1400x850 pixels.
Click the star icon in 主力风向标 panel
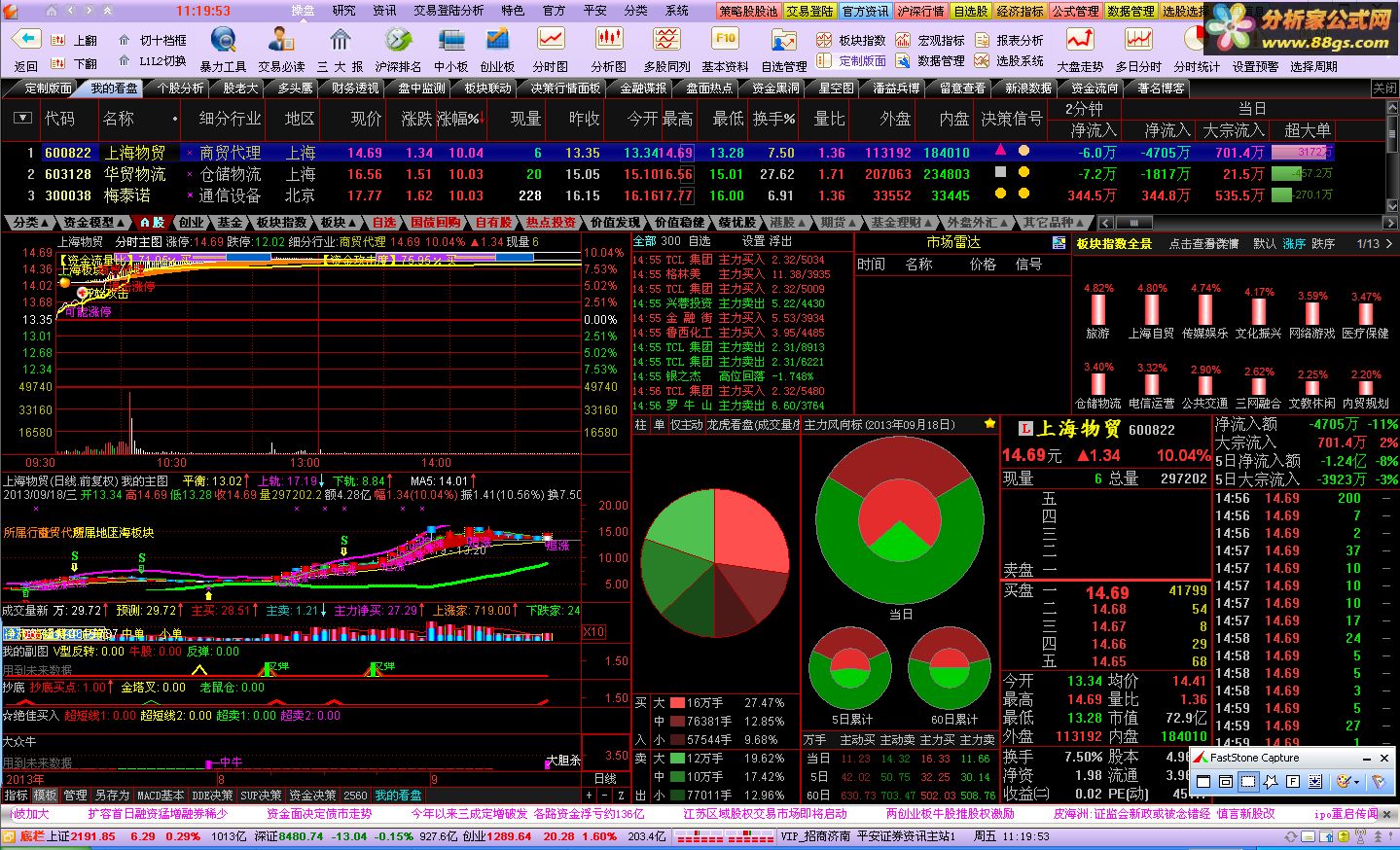[x=989, y=424]
